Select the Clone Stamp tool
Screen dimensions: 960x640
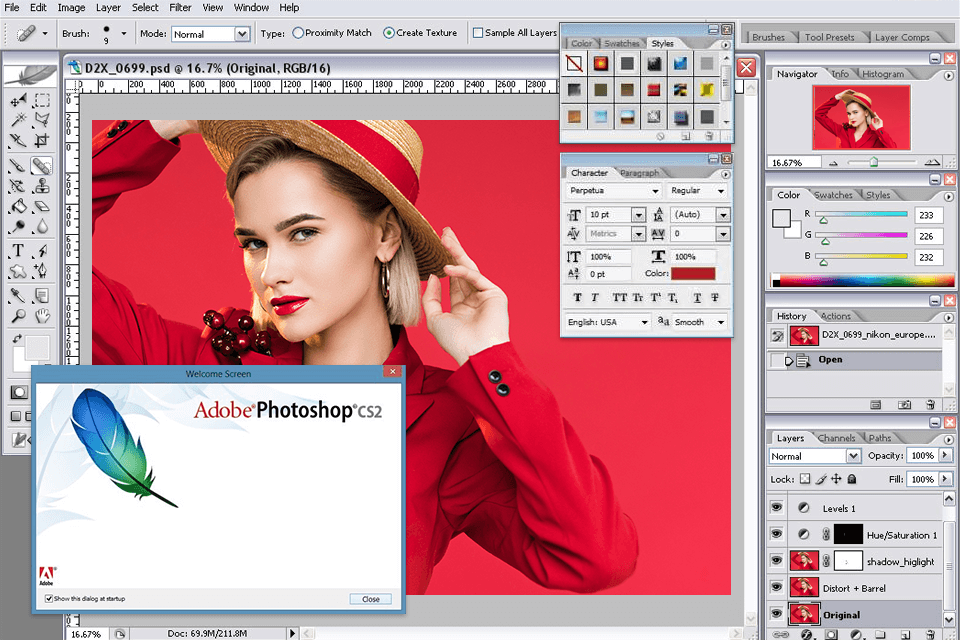(42, 186)
